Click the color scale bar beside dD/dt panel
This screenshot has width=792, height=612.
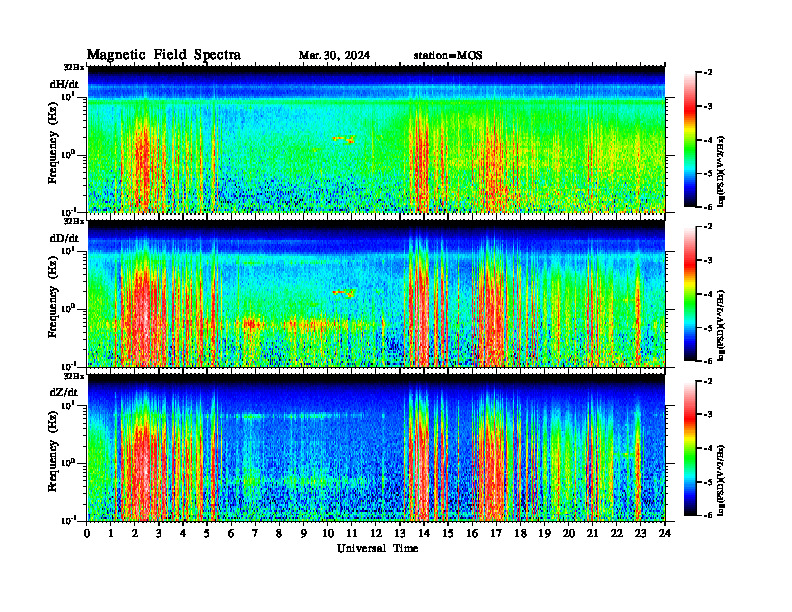point(690,293)
